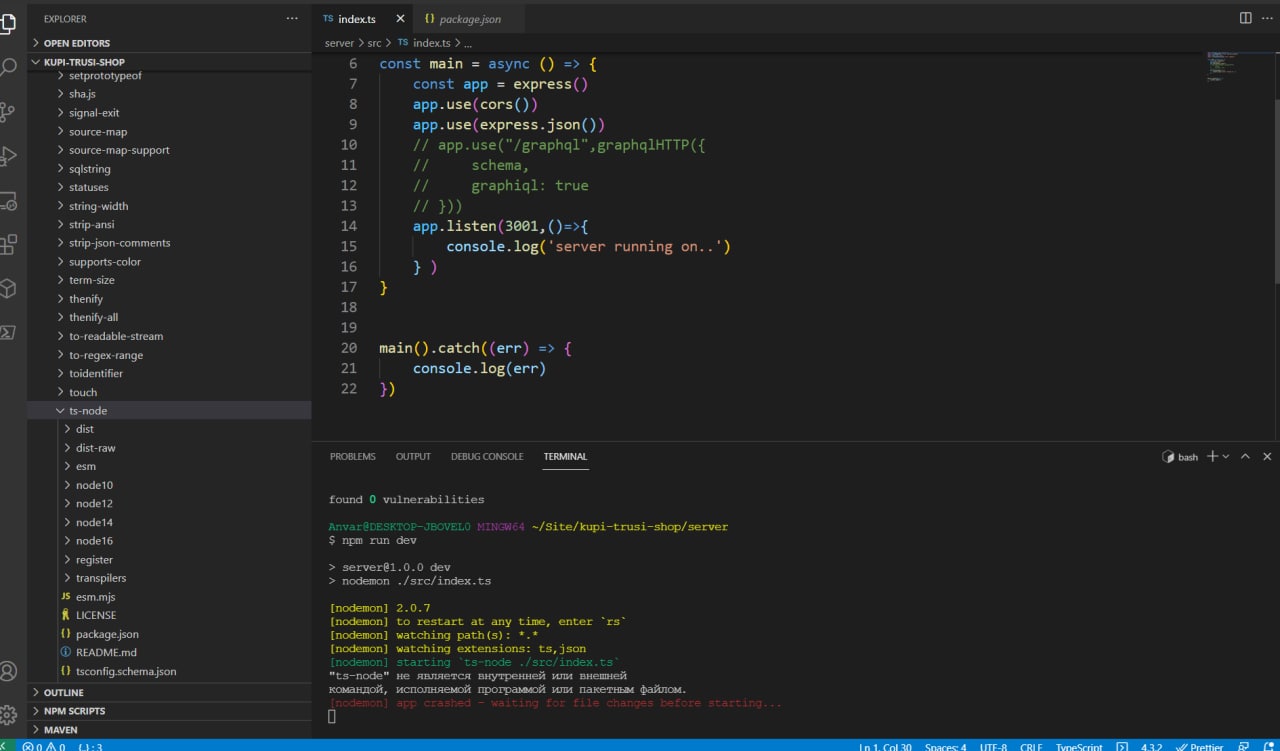Open the Manage gear settings icon
1280x751 pixels.
click(x=9, y=715)
